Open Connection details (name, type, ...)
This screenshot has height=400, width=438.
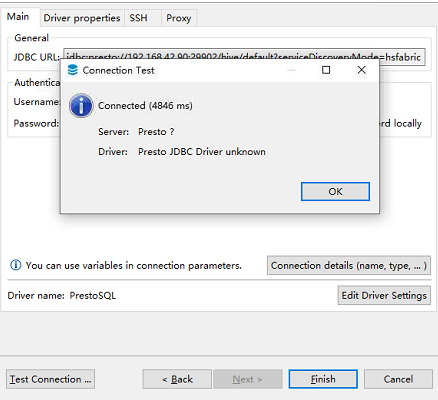[349, 265]
